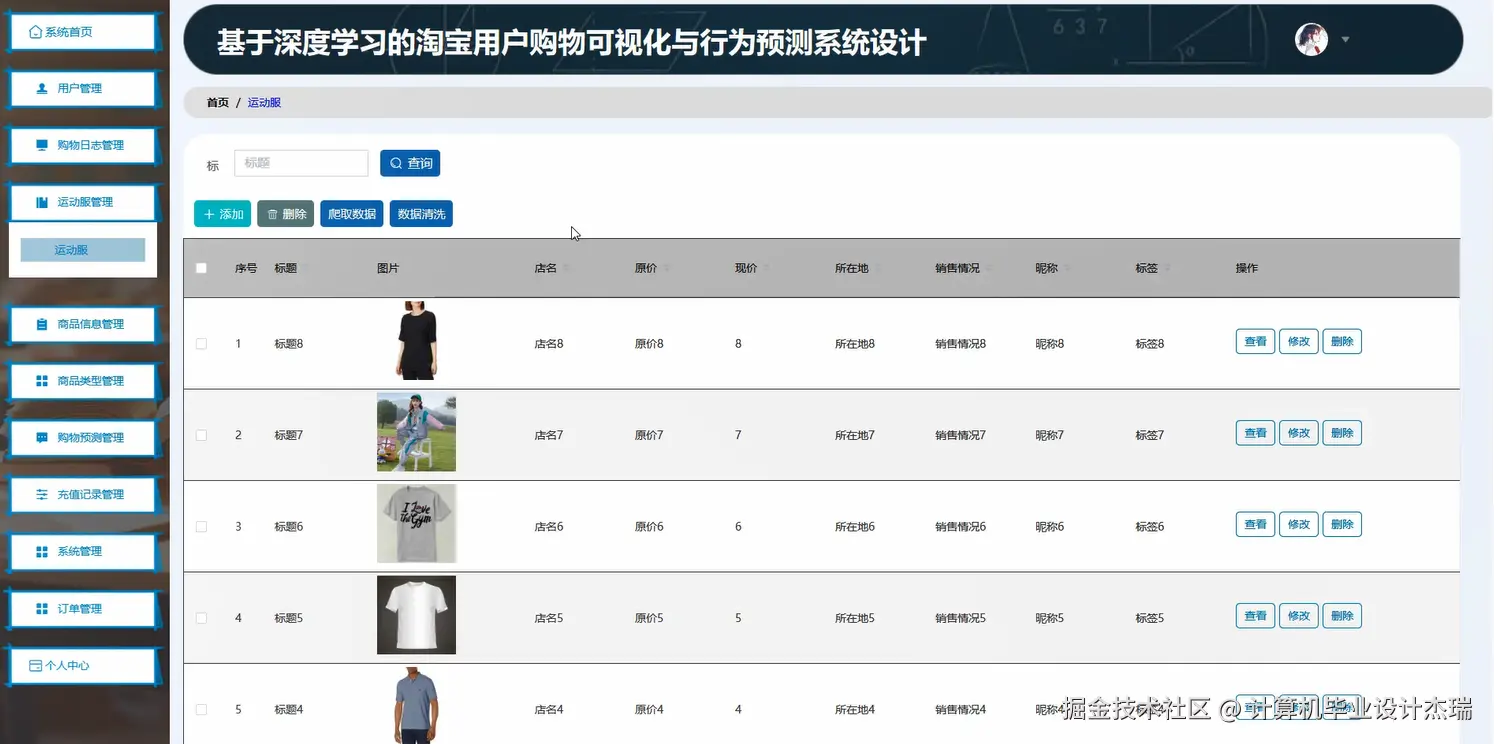Focus the 标题 search input field

(x=301, y=163)
